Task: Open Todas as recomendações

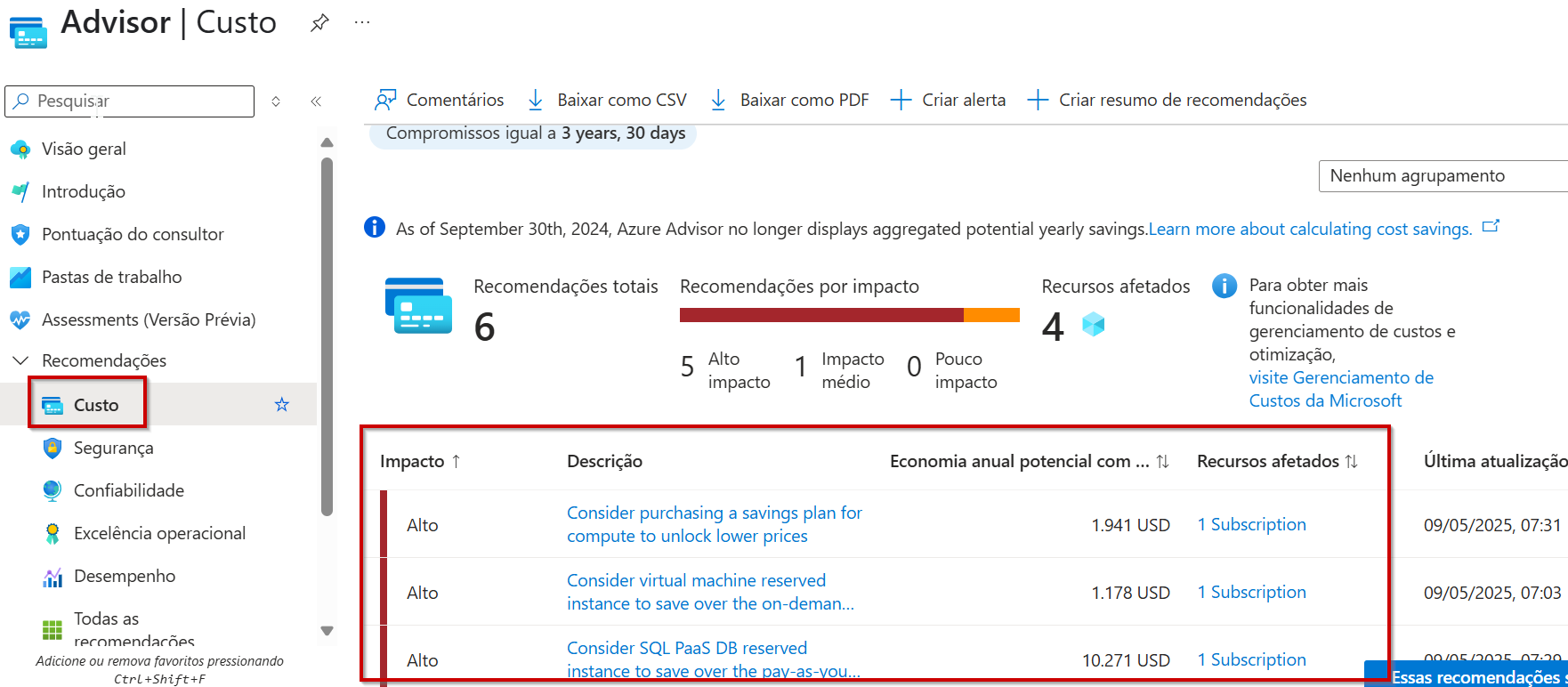Action: point(134,630)
